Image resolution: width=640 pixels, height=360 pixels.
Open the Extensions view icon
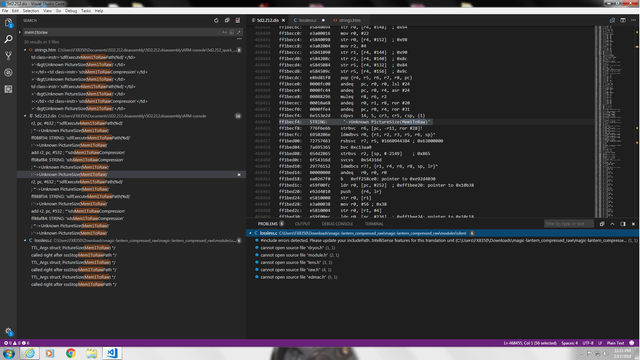[8, 89]
